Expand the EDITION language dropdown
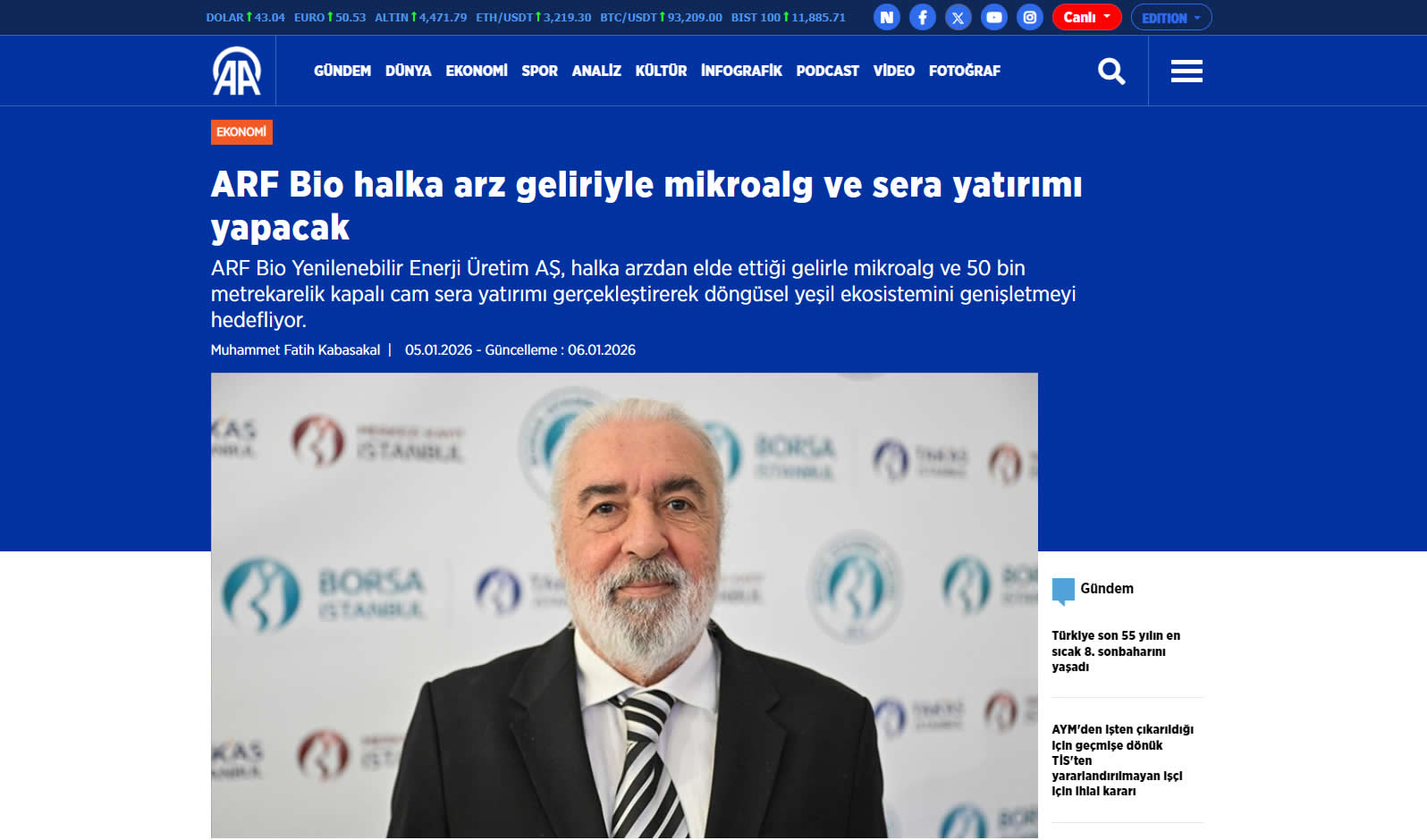 (x=1170, y=18)
